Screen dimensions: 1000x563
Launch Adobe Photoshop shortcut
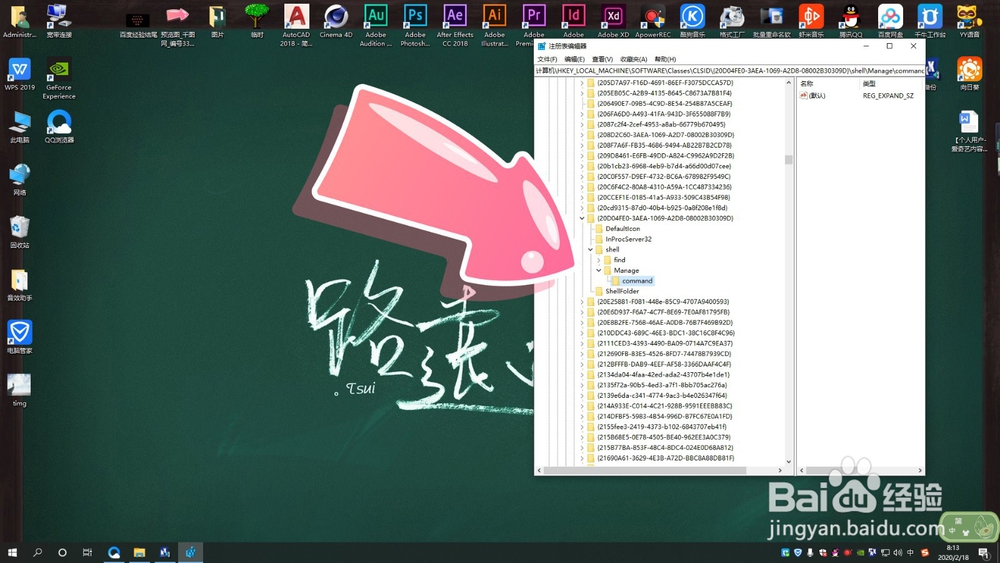click(x=415, y=25)
